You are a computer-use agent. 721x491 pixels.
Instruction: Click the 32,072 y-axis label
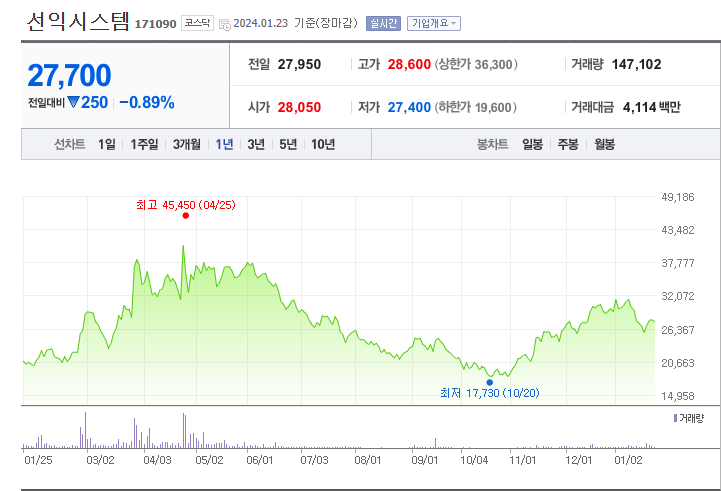coord(678,296)
